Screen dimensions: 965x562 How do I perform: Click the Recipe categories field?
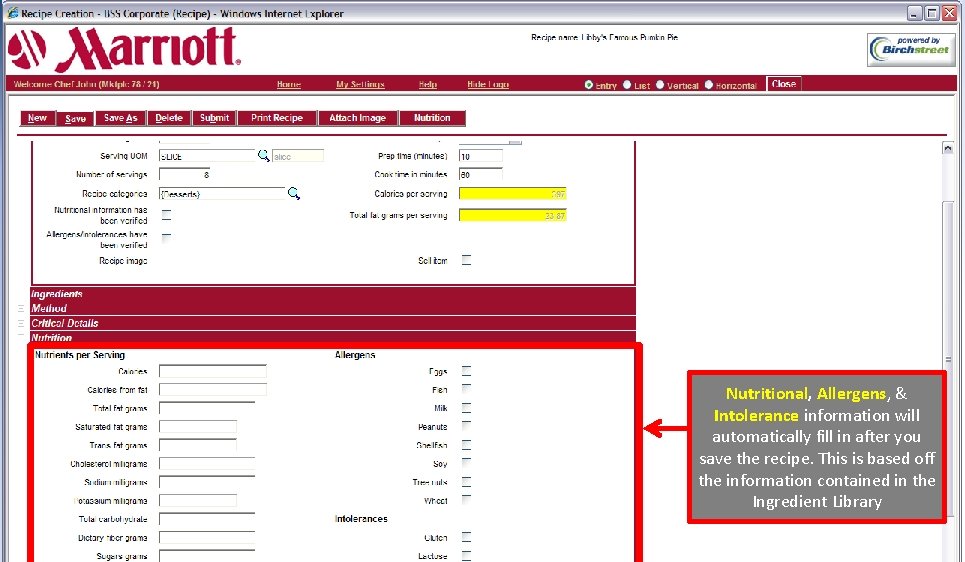pyautogui.click(x=222, y=194)
